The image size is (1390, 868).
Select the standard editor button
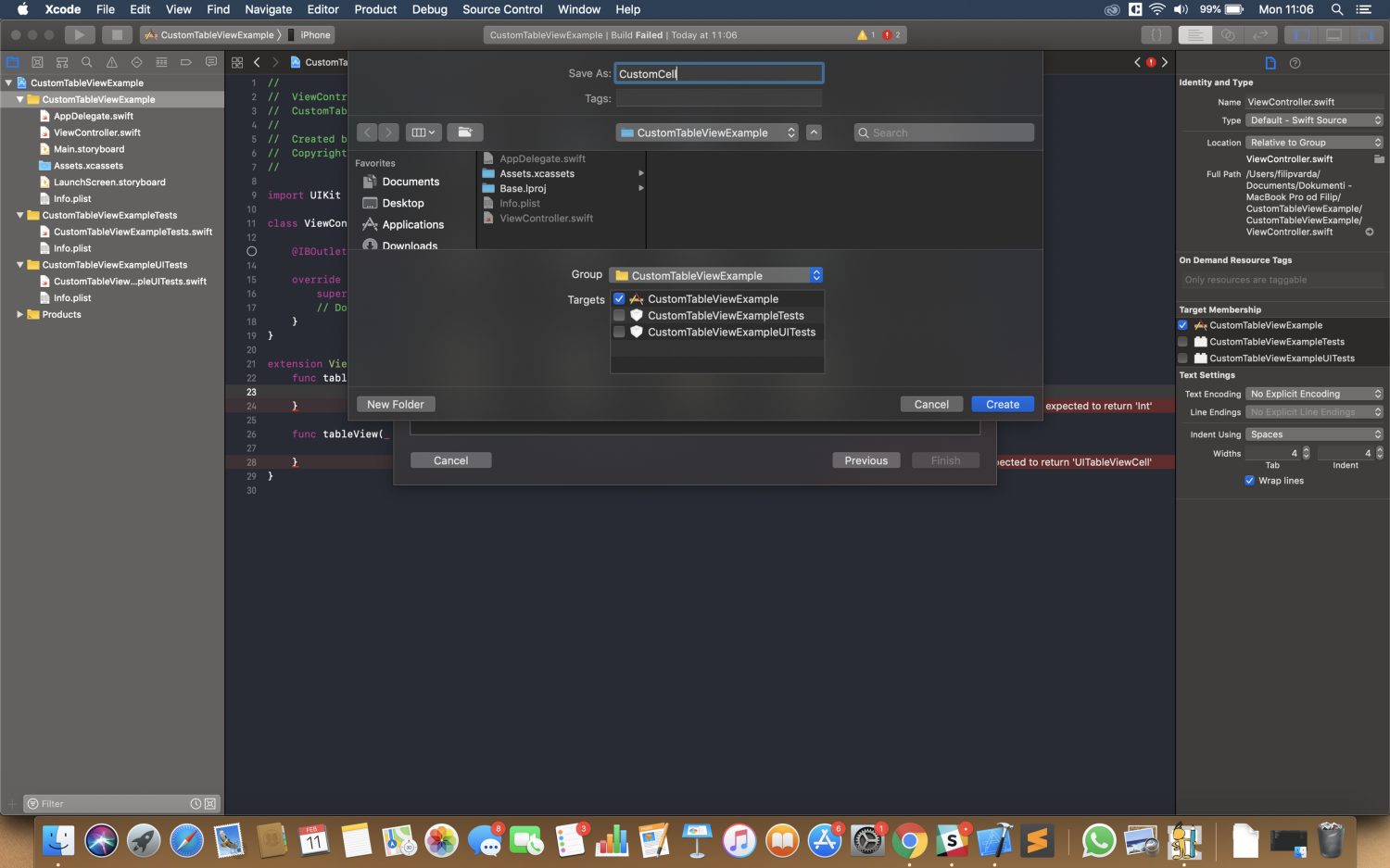pyautogui.click(x=1195, y=34)
